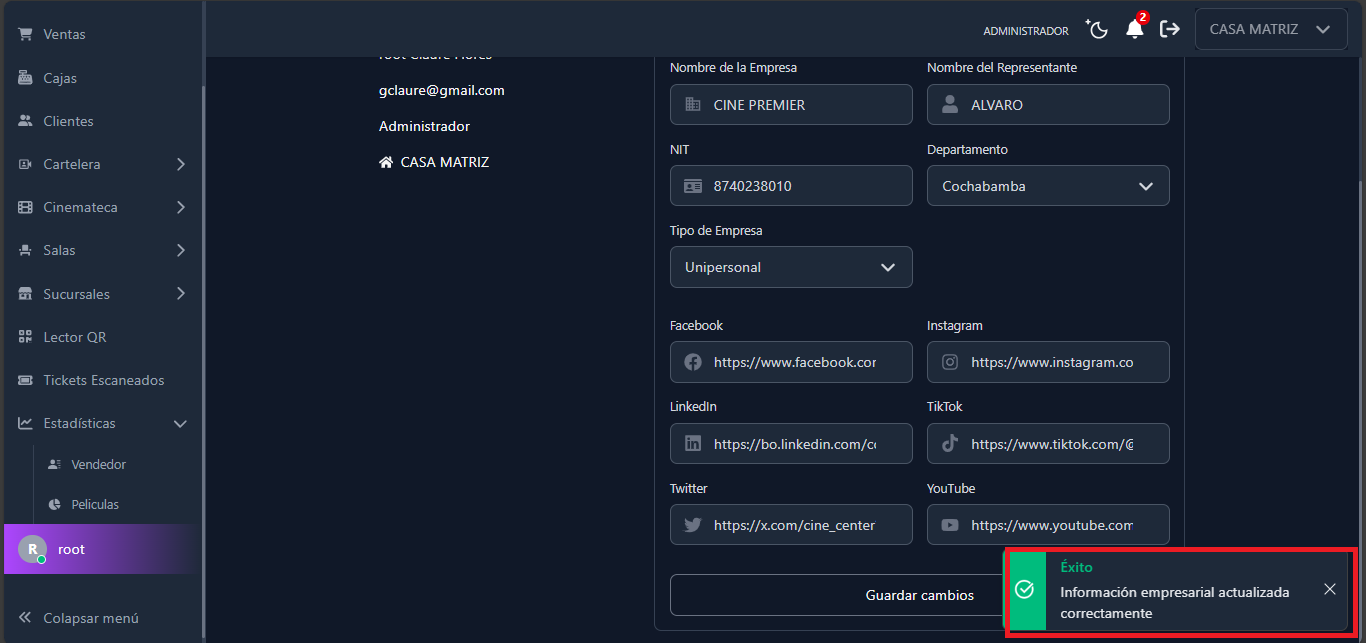
Task: Click the logout arrow icon
Action: pos(1170,30)
